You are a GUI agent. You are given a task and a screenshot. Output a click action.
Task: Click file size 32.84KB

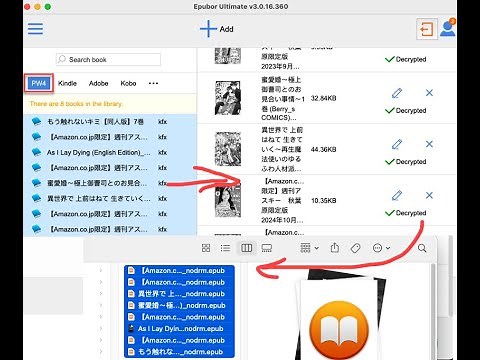323,98
